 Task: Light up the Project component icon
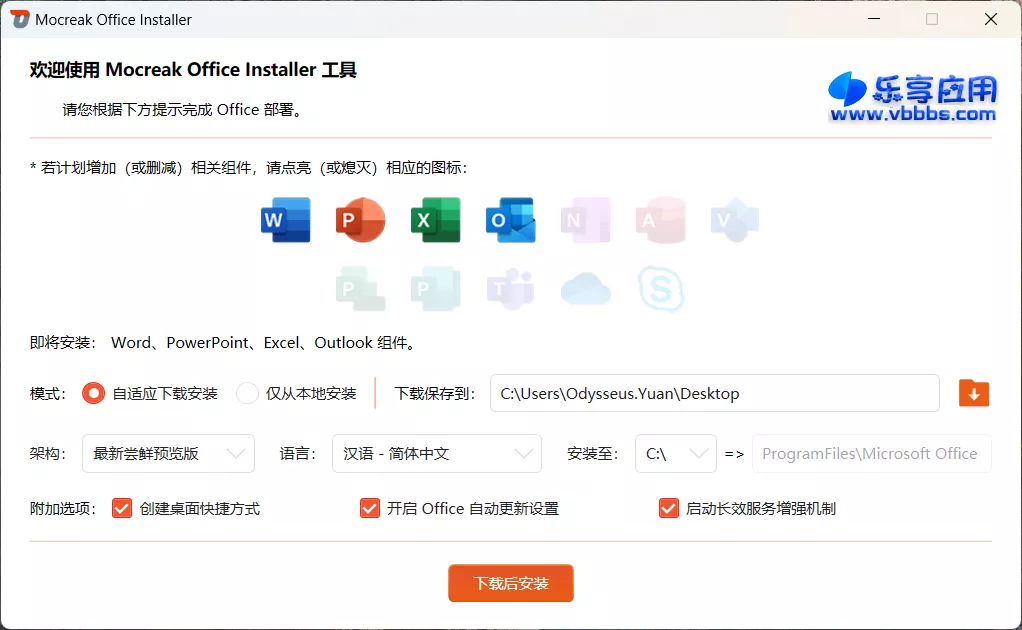pyautogui.click(x=360, y=289)
